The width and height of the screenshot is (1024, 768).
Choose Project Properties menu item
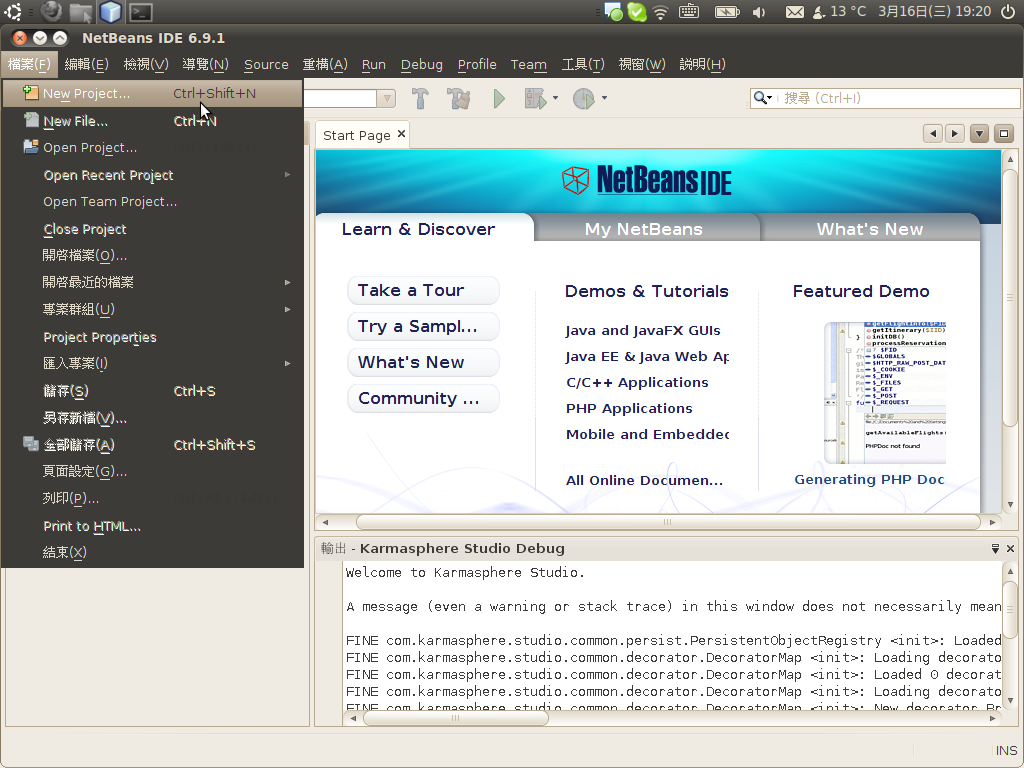tap(153, 337)
